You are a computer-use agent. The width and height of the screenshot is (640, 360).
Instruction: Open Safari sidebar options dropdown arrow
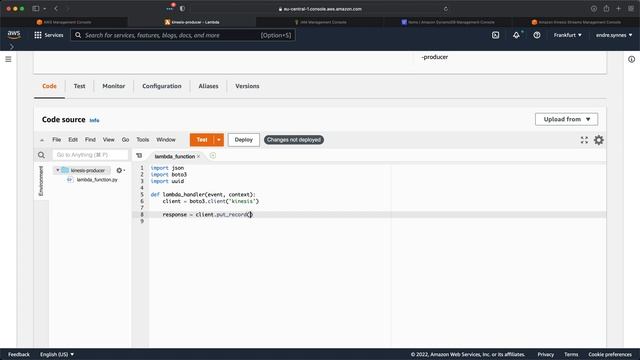(x=44, y=9)
